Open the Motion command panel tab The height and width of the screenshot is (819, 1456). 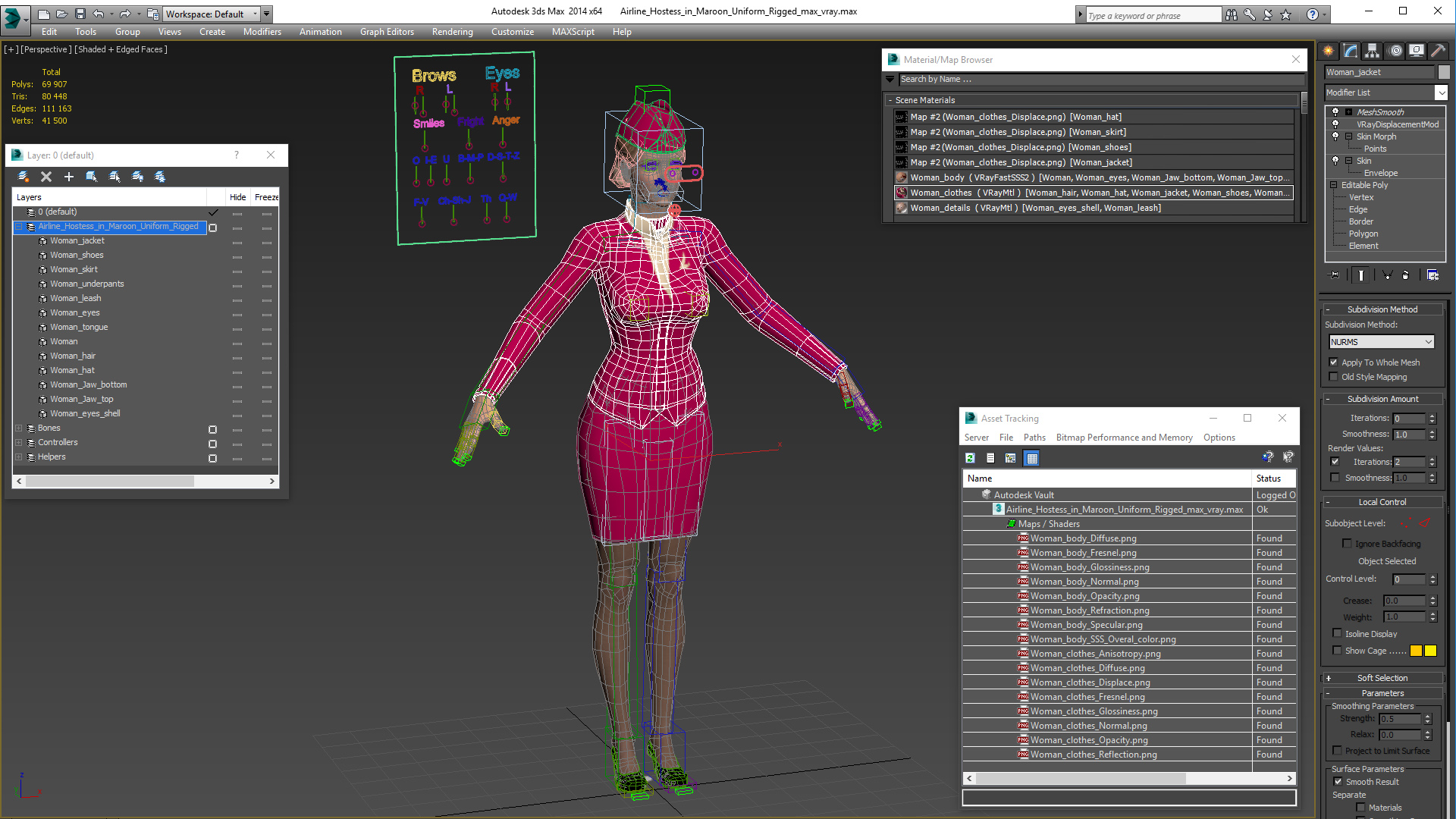1395,51
